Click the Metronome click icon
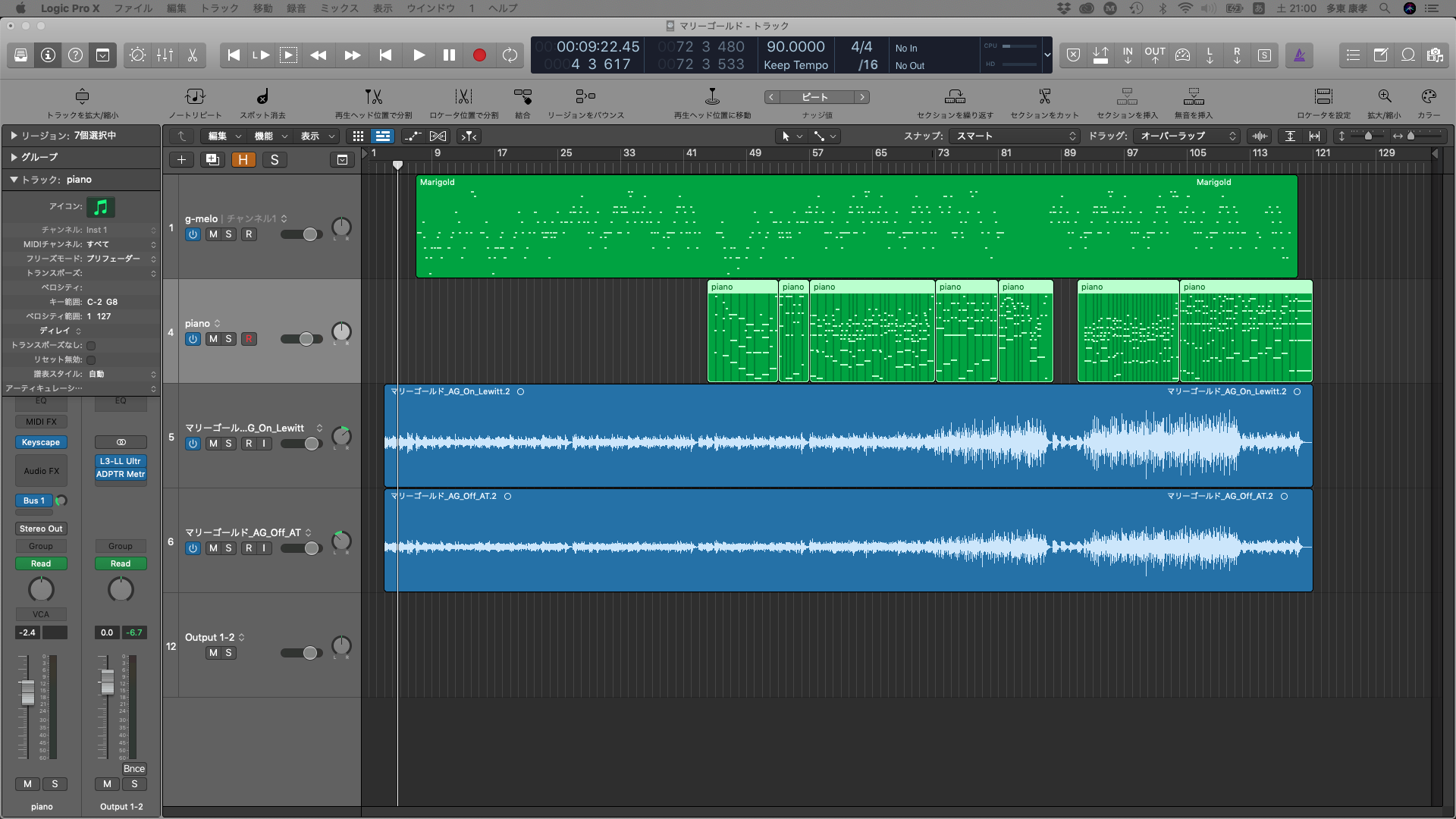Image resolution: width=1456 pixels, height=819 pixels. (x=1299, y=55)
